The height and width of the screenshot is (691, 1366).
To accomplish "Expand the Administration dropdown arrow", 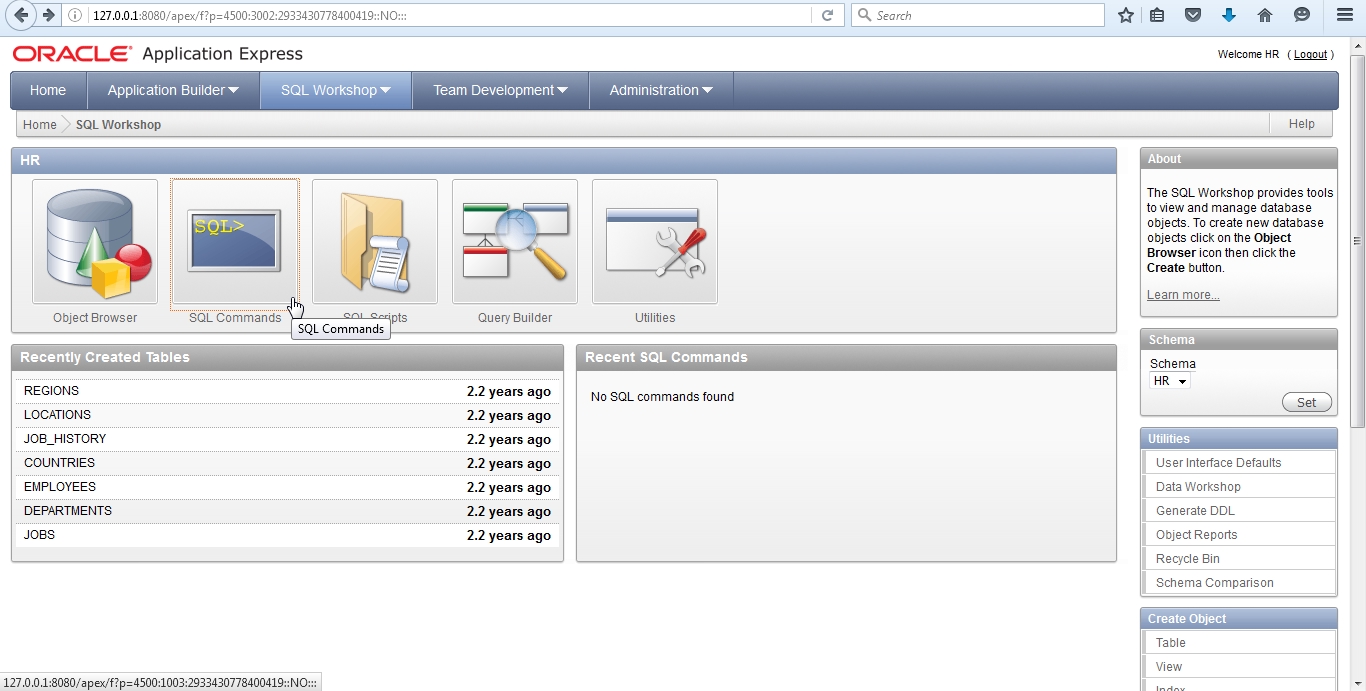I will point(707,90).
